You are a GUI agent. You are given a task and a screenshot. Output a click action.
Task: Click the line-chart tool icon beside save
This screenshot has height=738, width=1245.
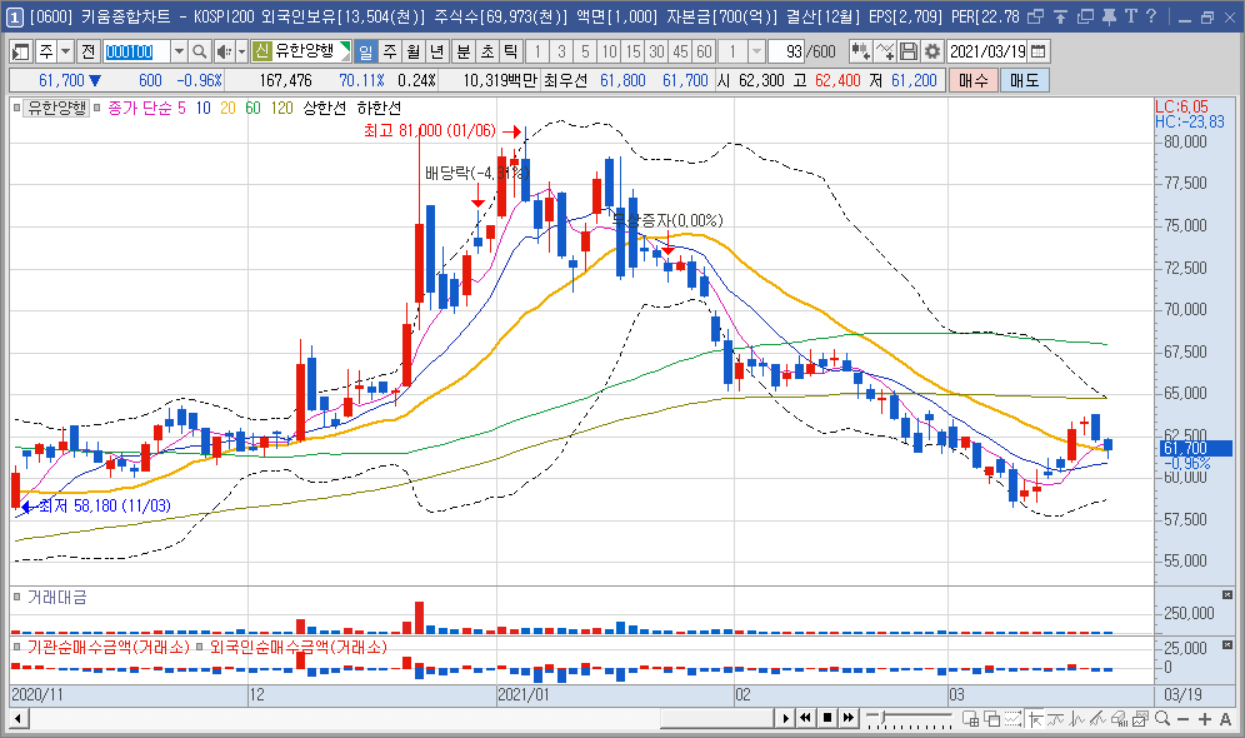[884, 51]
